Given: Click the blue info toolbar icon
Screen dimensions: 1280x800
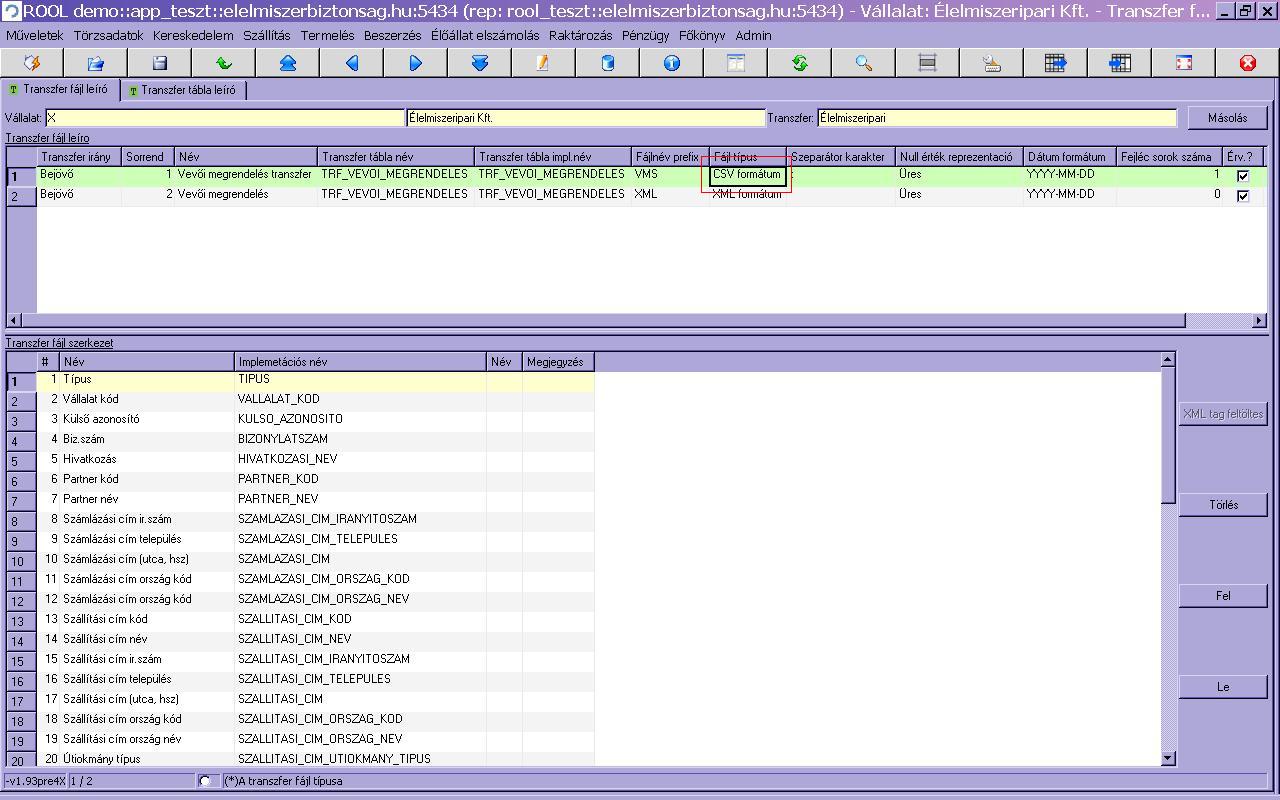Looking at the screenshot, I should click(672, 63).
